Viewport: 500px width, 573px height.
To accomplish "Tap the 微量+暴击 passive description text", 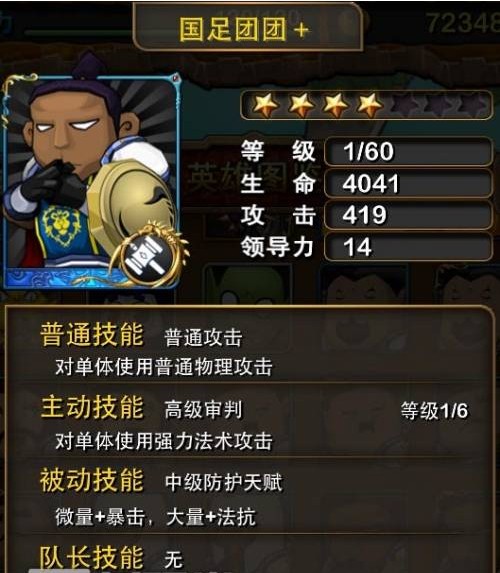I will [99, 517].
